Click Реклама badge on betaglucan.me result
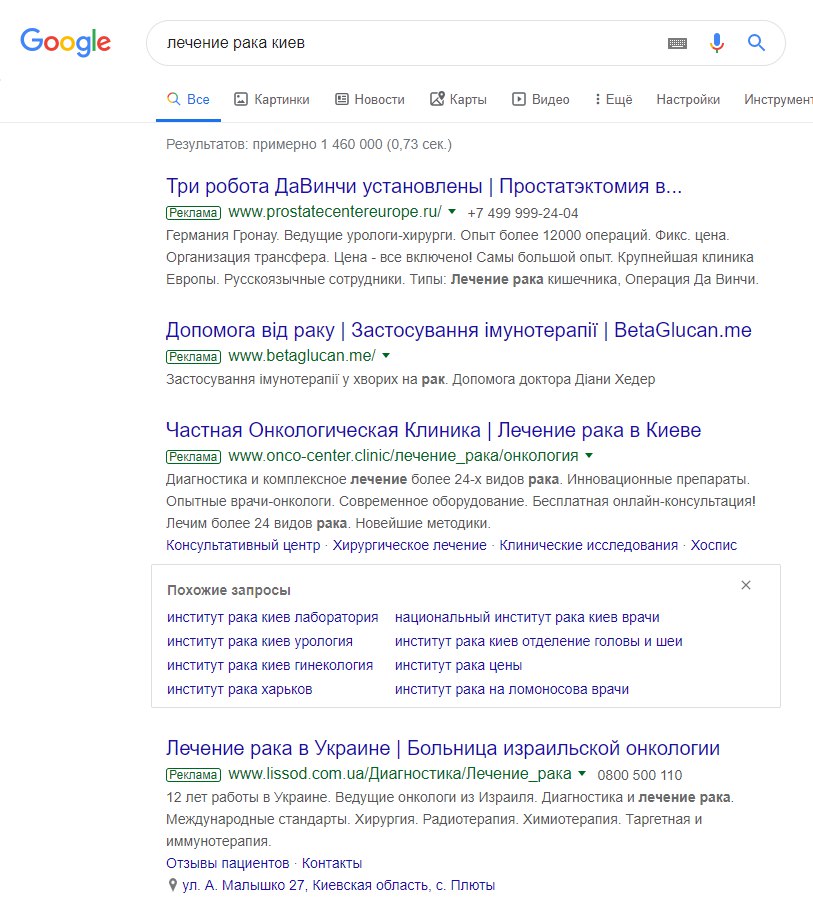The height and width of the screenshot is (920, 813). 194,357
